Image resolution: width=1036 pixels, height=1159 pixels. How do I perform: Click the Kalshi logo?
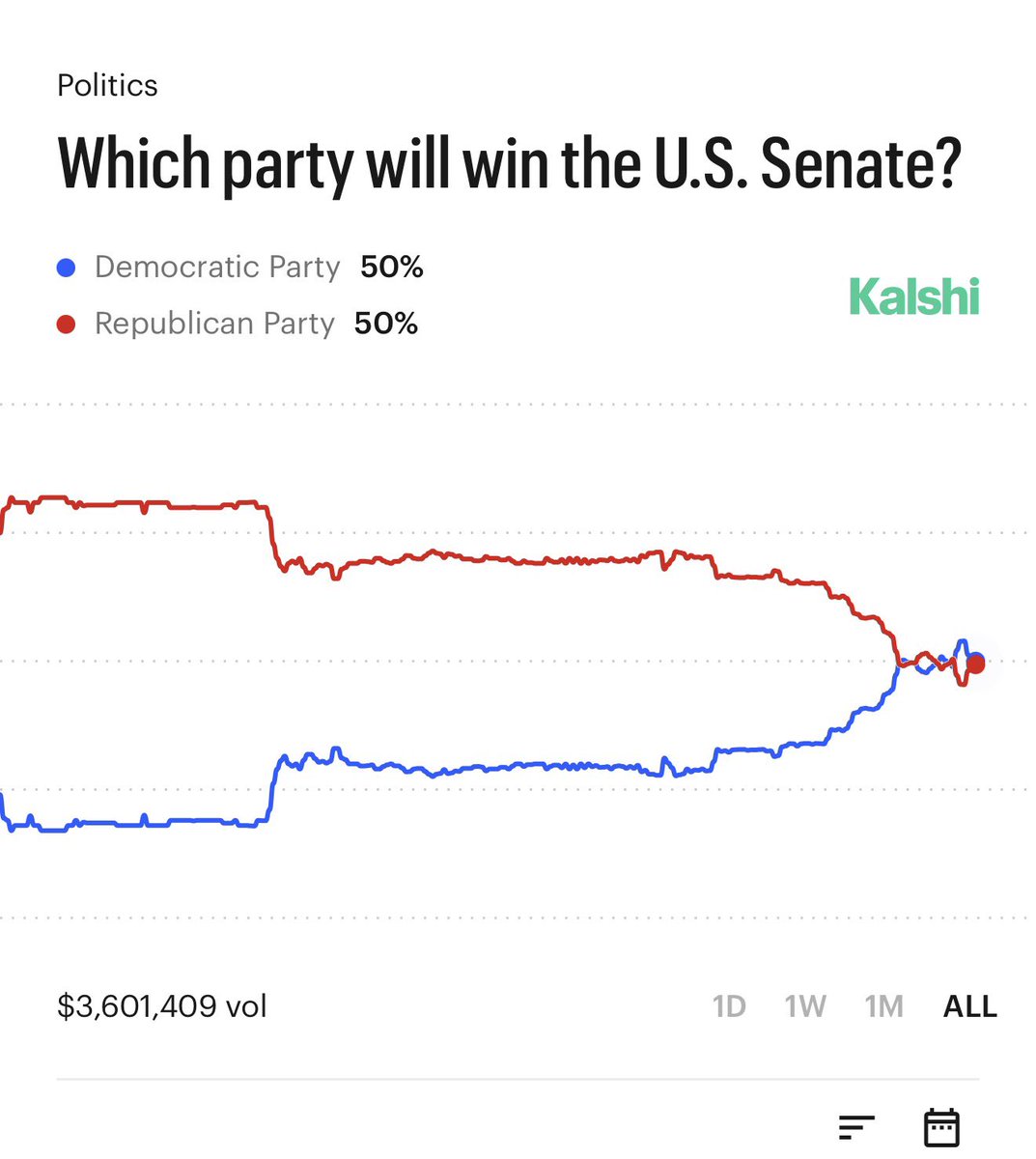913,297
